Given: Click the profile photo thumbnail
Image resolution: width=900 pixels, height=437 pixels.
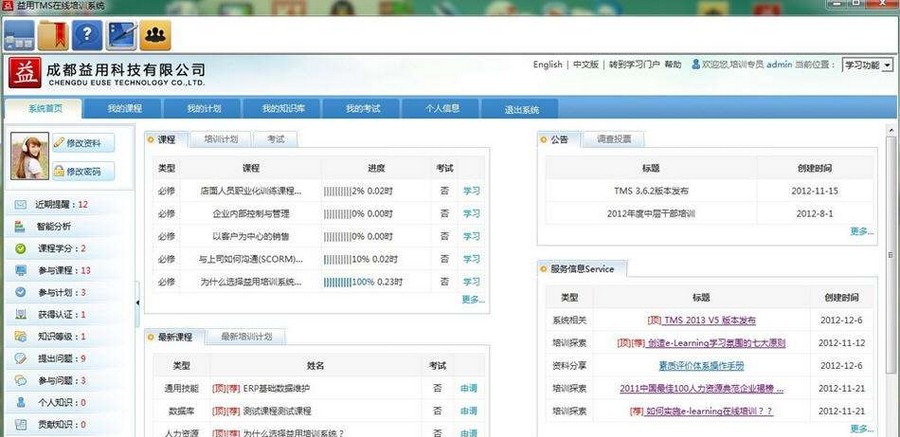Looking at the screenshot, I should [30, 156].
